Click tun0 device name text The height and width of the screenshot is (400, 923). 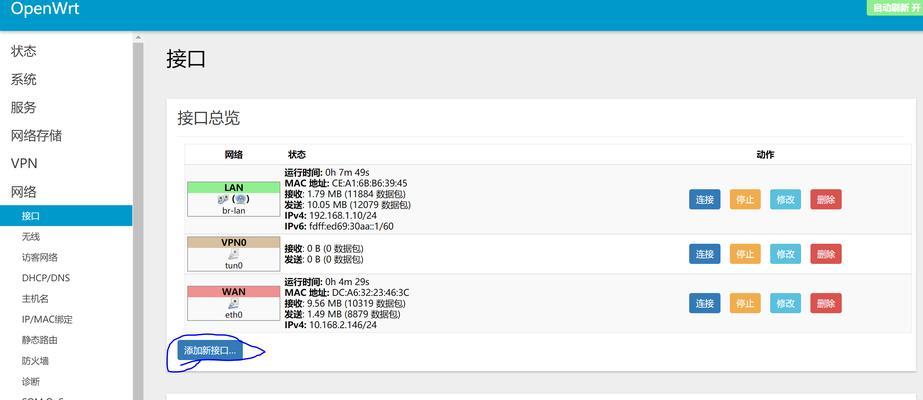pos(234,265)
